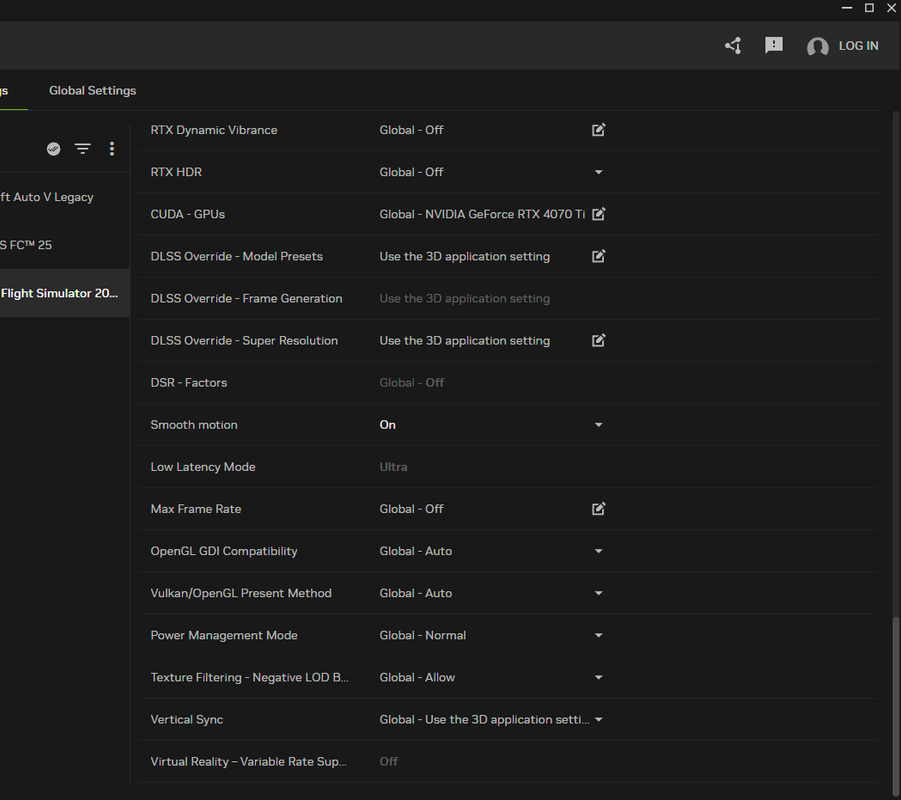Edit CUDA - GPUs setting
901x800 pixels.
598,214
